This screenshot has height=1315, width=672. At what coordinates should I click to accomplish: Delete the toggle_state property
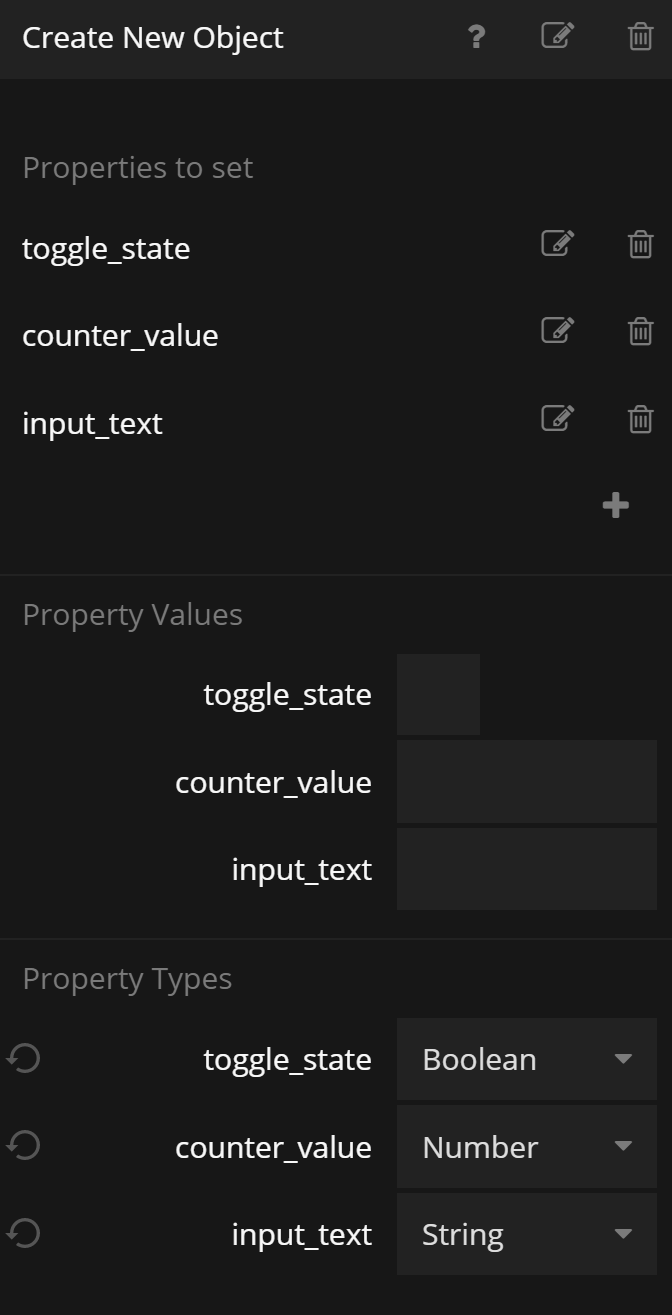(x=640, y=245)
